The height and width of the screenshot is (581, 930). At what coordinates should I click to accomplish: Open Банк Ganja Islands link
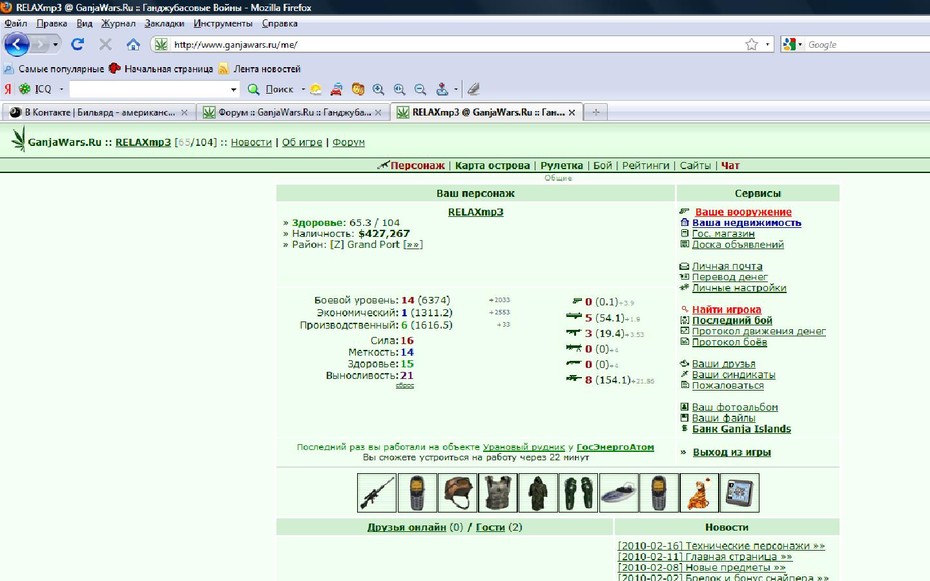[741, 429]
